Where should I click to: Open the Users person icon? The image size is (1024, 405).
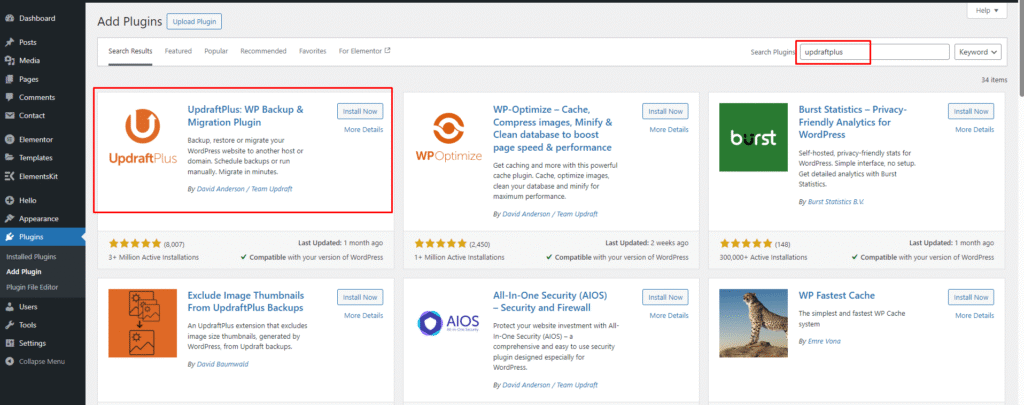(x=10, y=306)
